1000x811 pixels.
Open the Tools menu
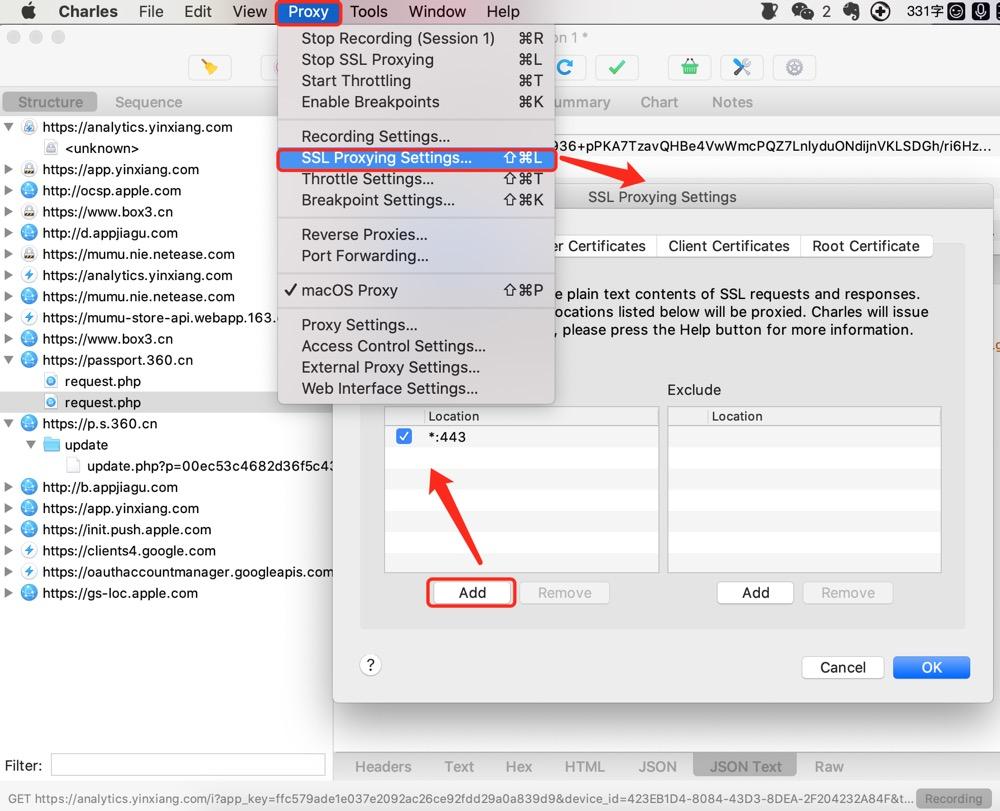(x=369, y=11)
